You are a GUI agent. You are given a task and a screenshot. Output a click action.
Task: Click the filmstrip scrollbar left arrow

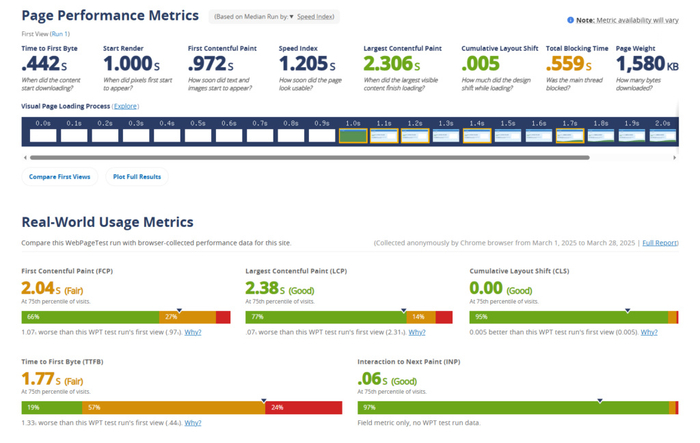pos(25,158)
